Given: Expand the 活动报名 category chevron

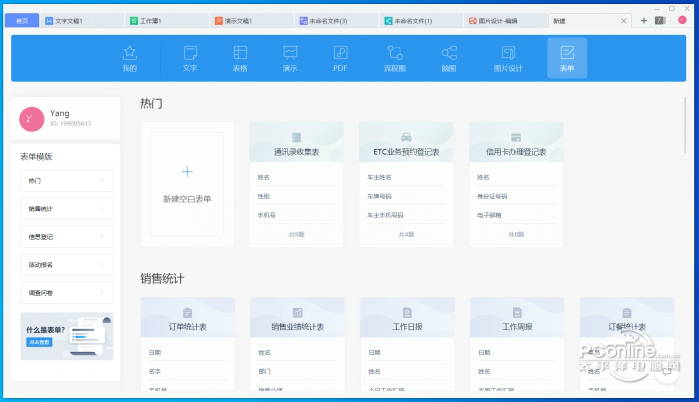Looking at the screenshot, I should pyautogui.click(x=102, y=265).
